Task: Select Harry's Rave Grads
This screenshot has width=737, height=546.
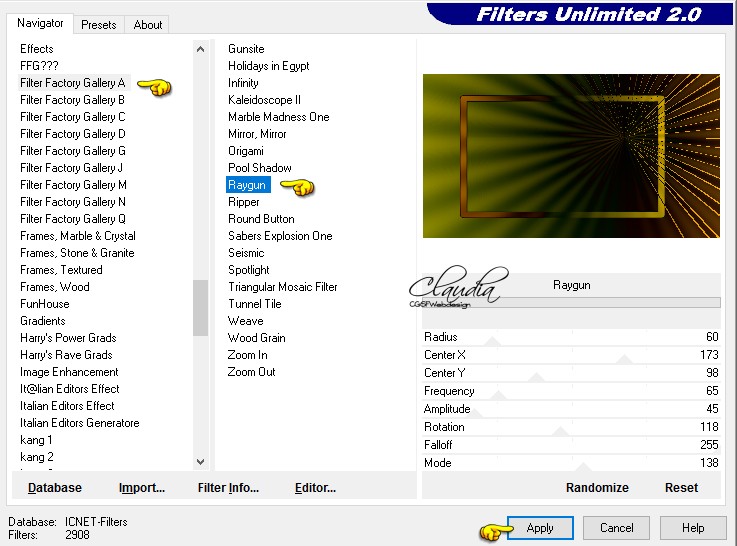Action: (66, 355)
